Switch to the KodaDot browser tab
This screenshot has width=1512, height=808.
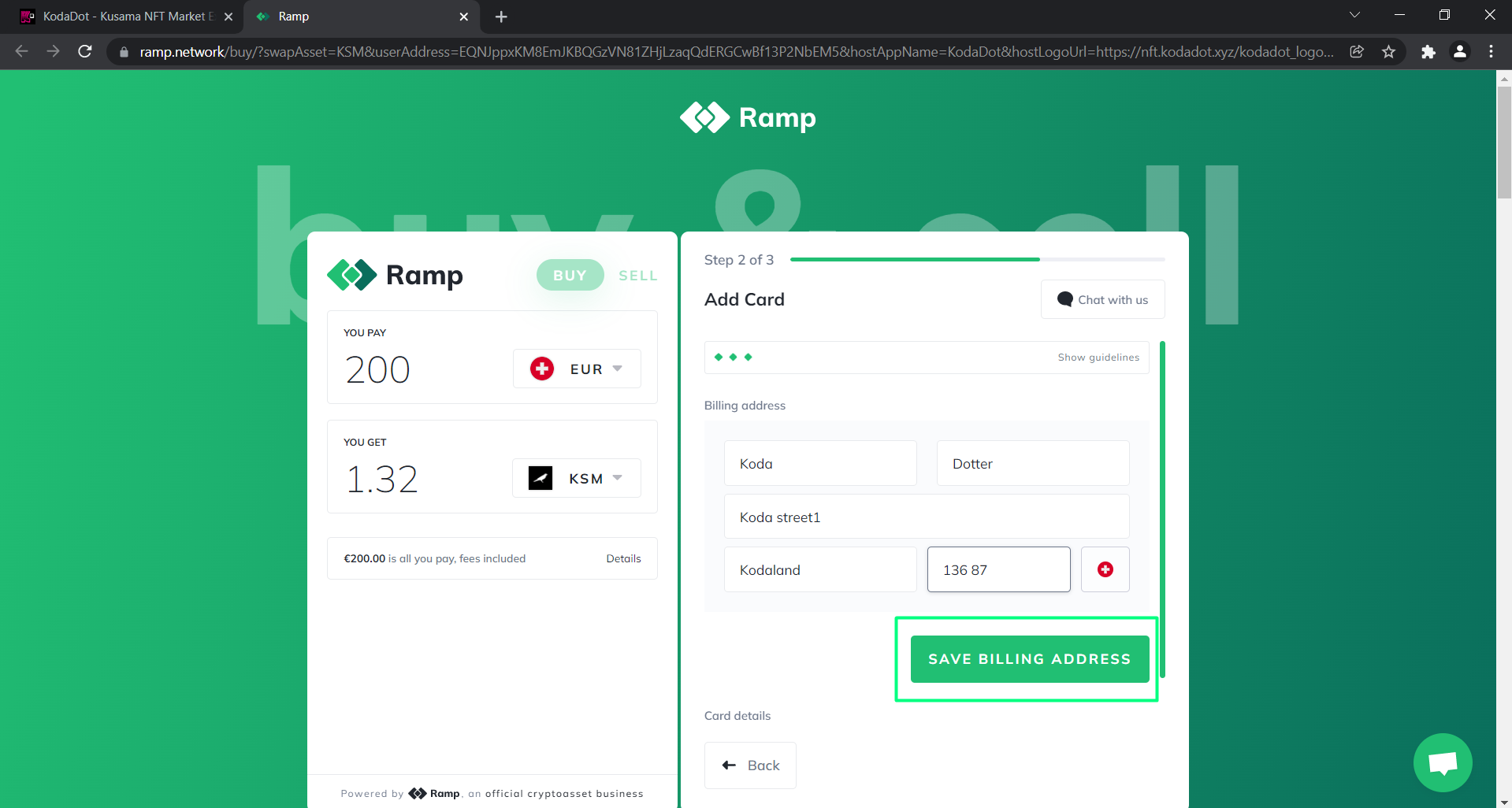[126, 17]
